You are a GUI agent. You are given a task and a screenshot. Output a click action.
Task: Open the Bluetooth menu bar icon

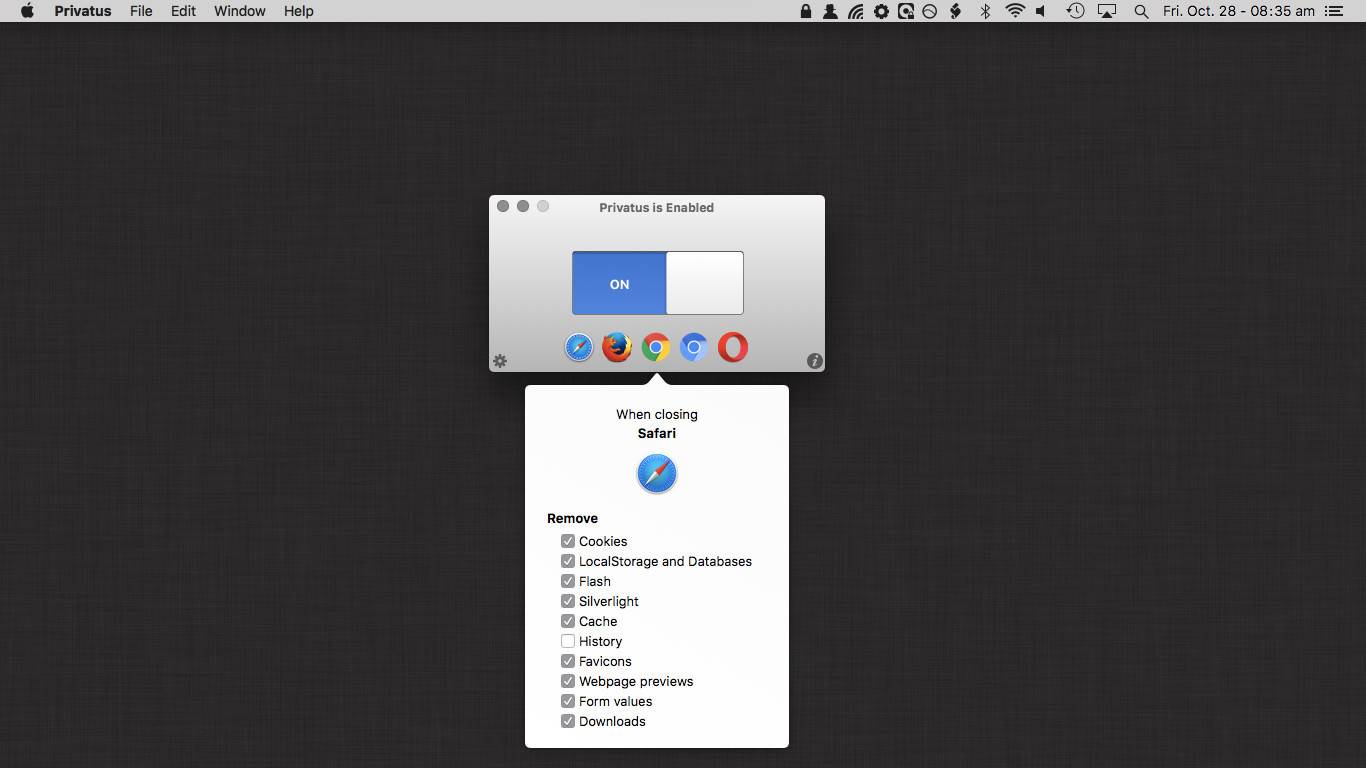[x=985, y=11]
